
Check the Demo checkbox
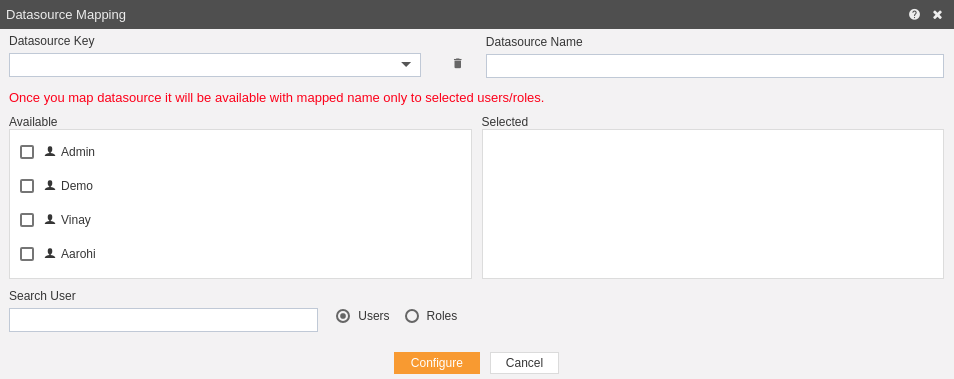[x=27, y=186]
